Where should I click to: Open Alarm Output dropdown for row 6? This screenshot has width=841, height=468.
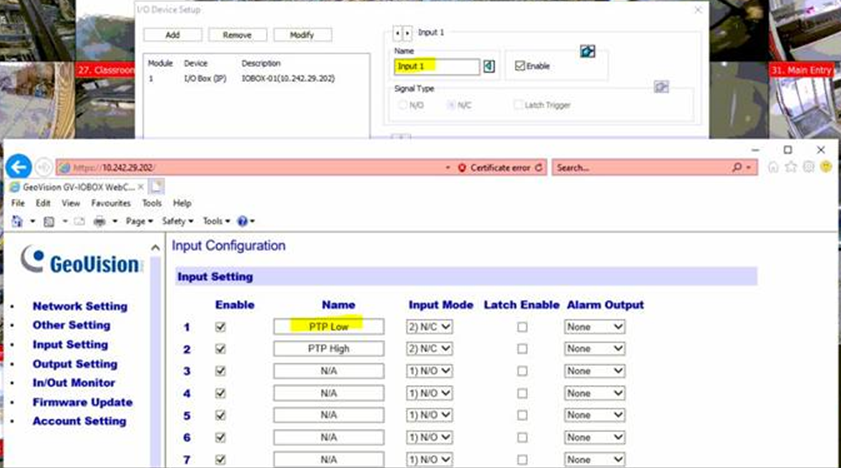(x=594, y=437)
